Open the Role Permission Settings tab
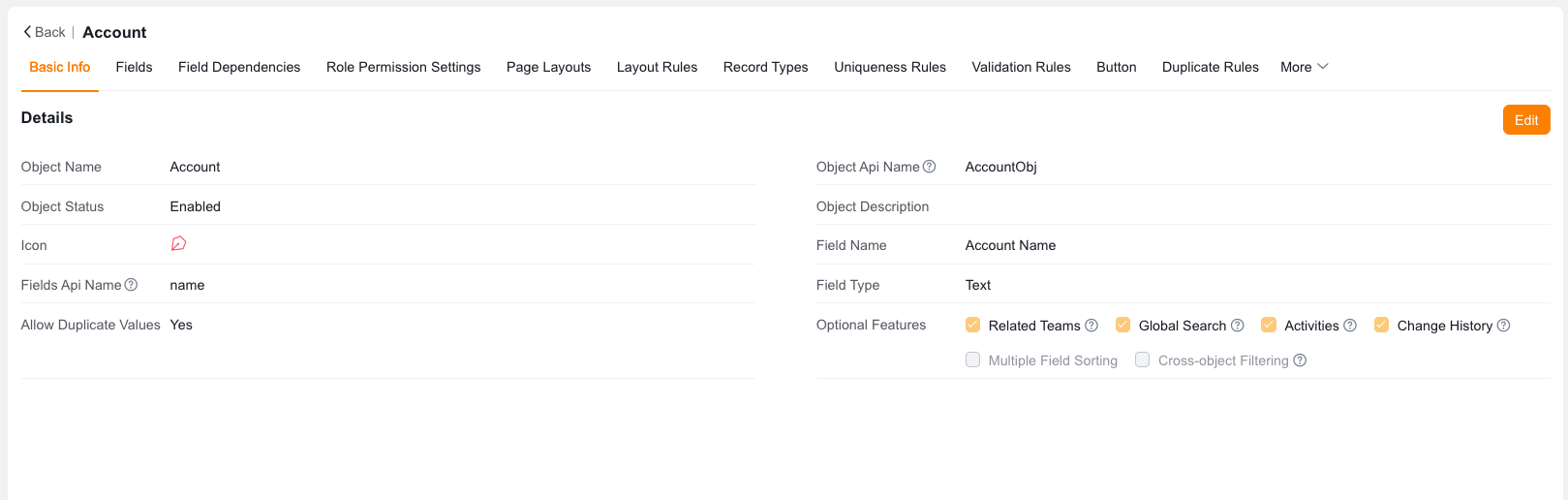 (x=404, y=67)
